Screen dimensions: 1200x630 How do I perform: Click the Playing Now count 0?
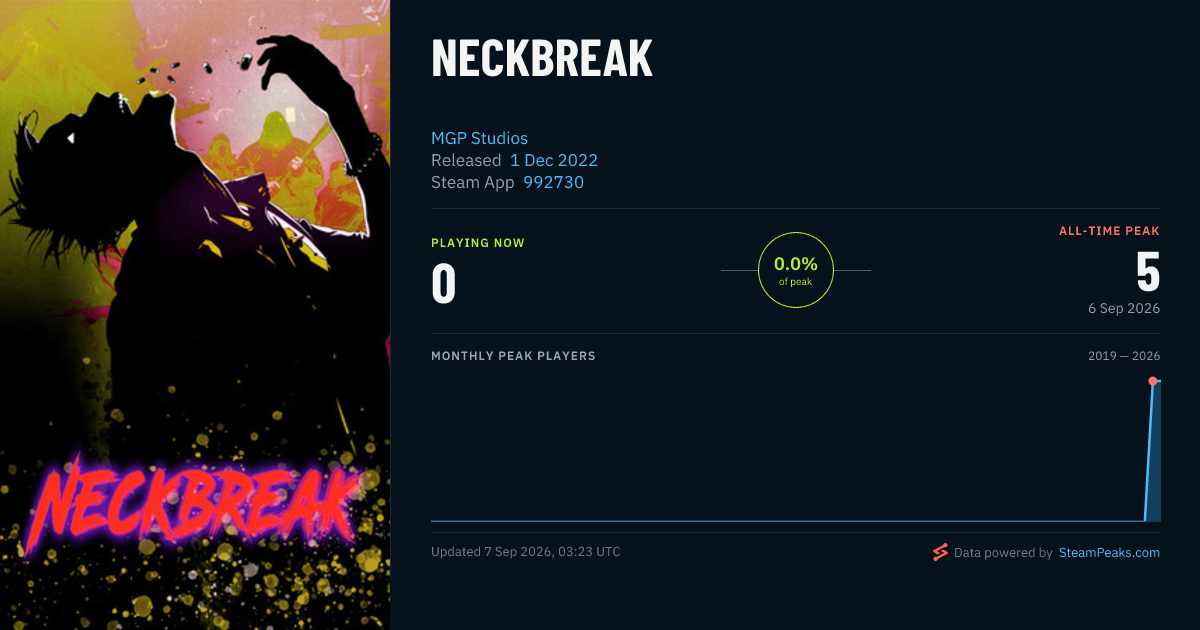[444, 283]
